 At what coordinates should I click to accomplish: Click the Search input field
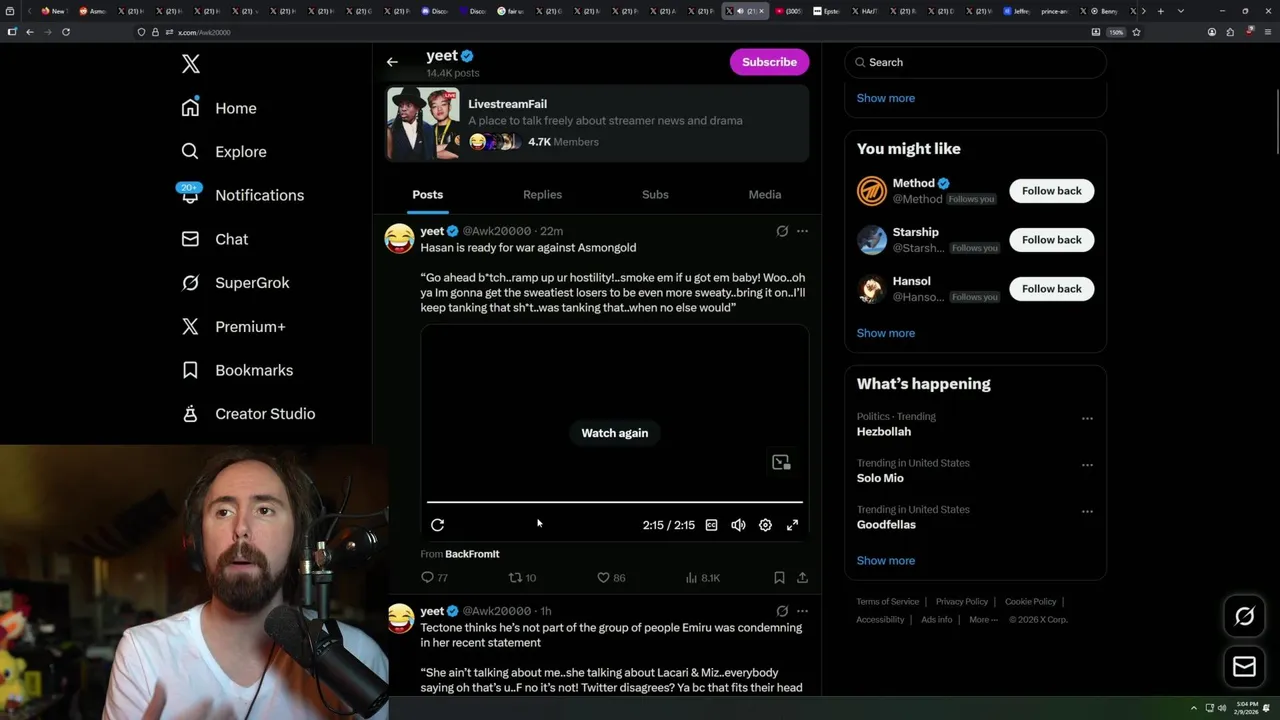tap(976, 62)
